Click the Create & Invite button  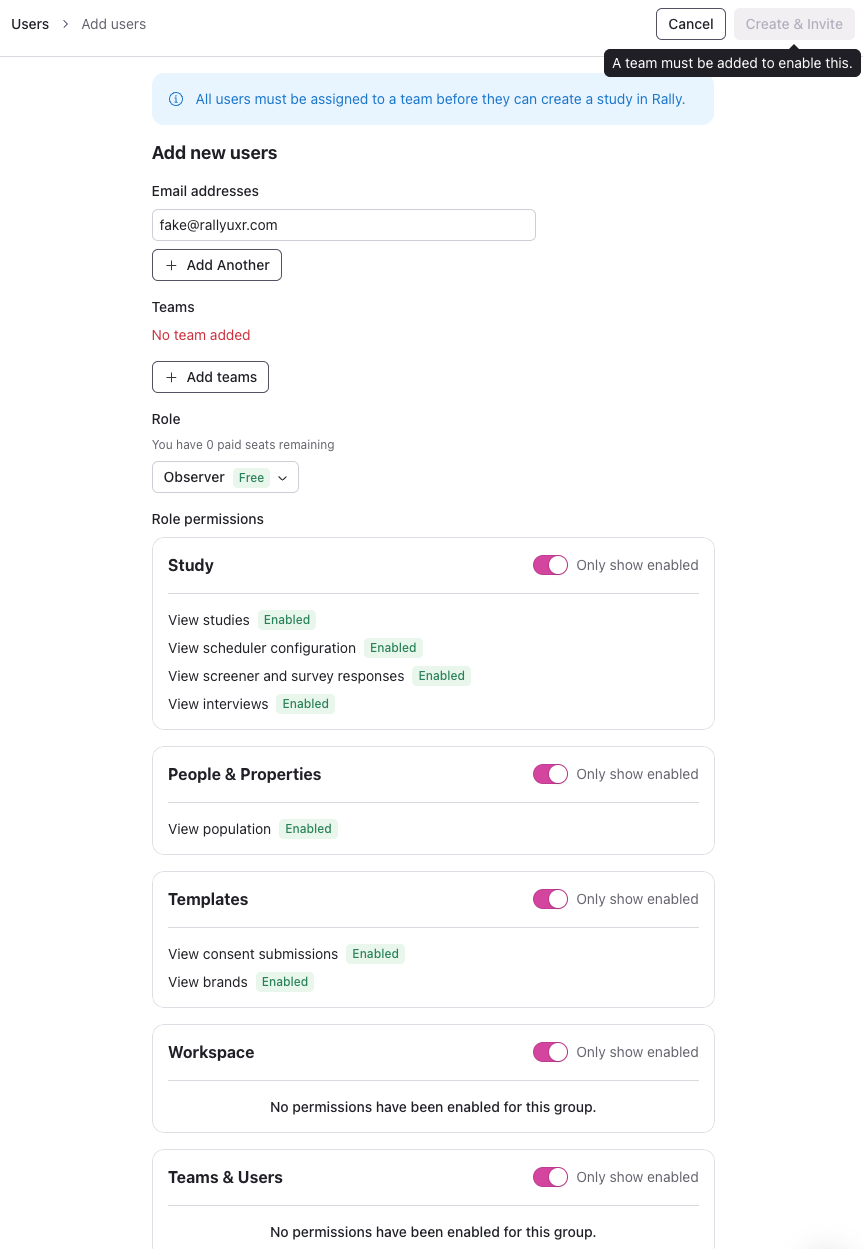click(x=794, y=24)
